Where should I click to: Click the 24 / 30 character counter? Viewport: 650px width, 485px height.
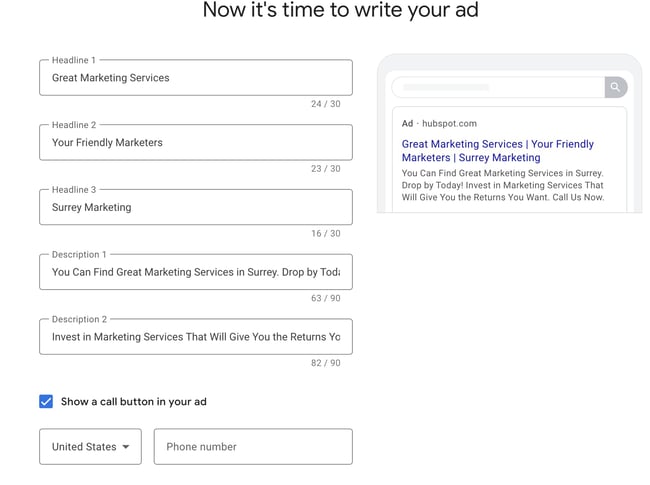tap(325, 104)
